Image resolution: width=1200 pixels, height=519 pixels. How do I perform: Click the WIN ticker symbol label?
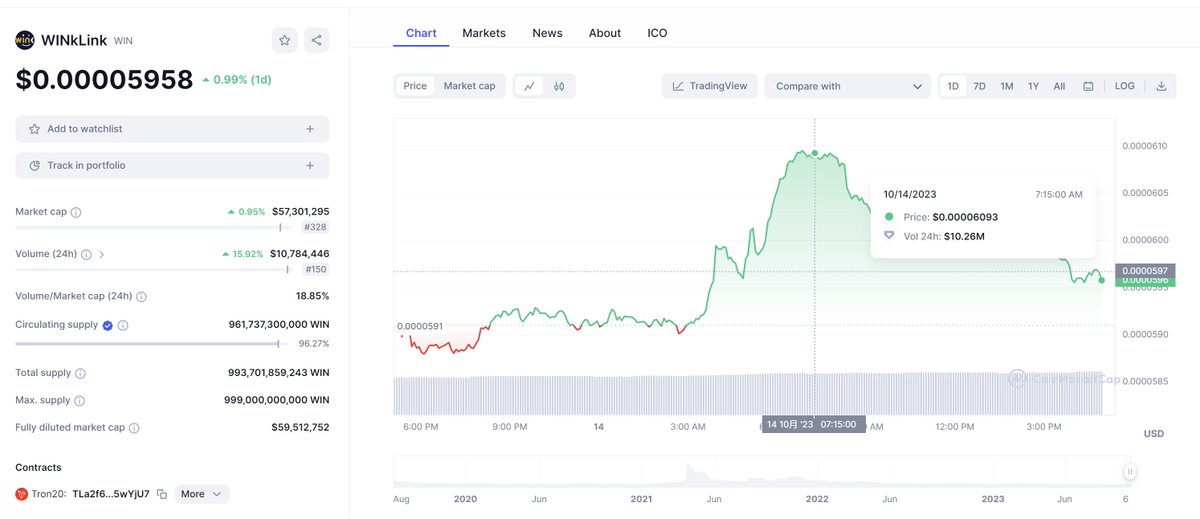tap(123, 41)
